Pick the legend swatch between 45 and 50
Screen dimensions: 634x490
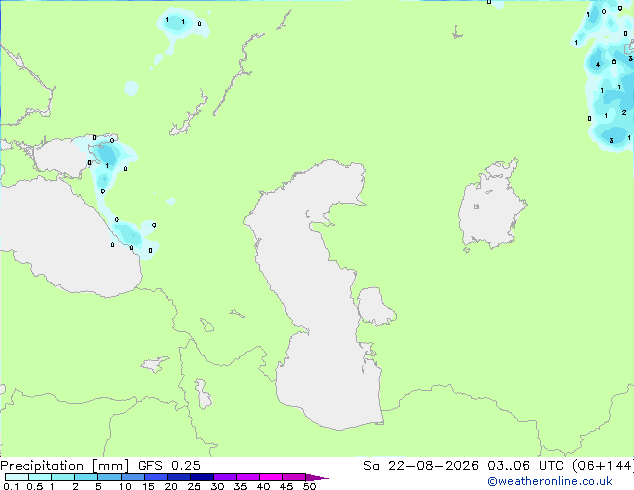tap(294, 477)
